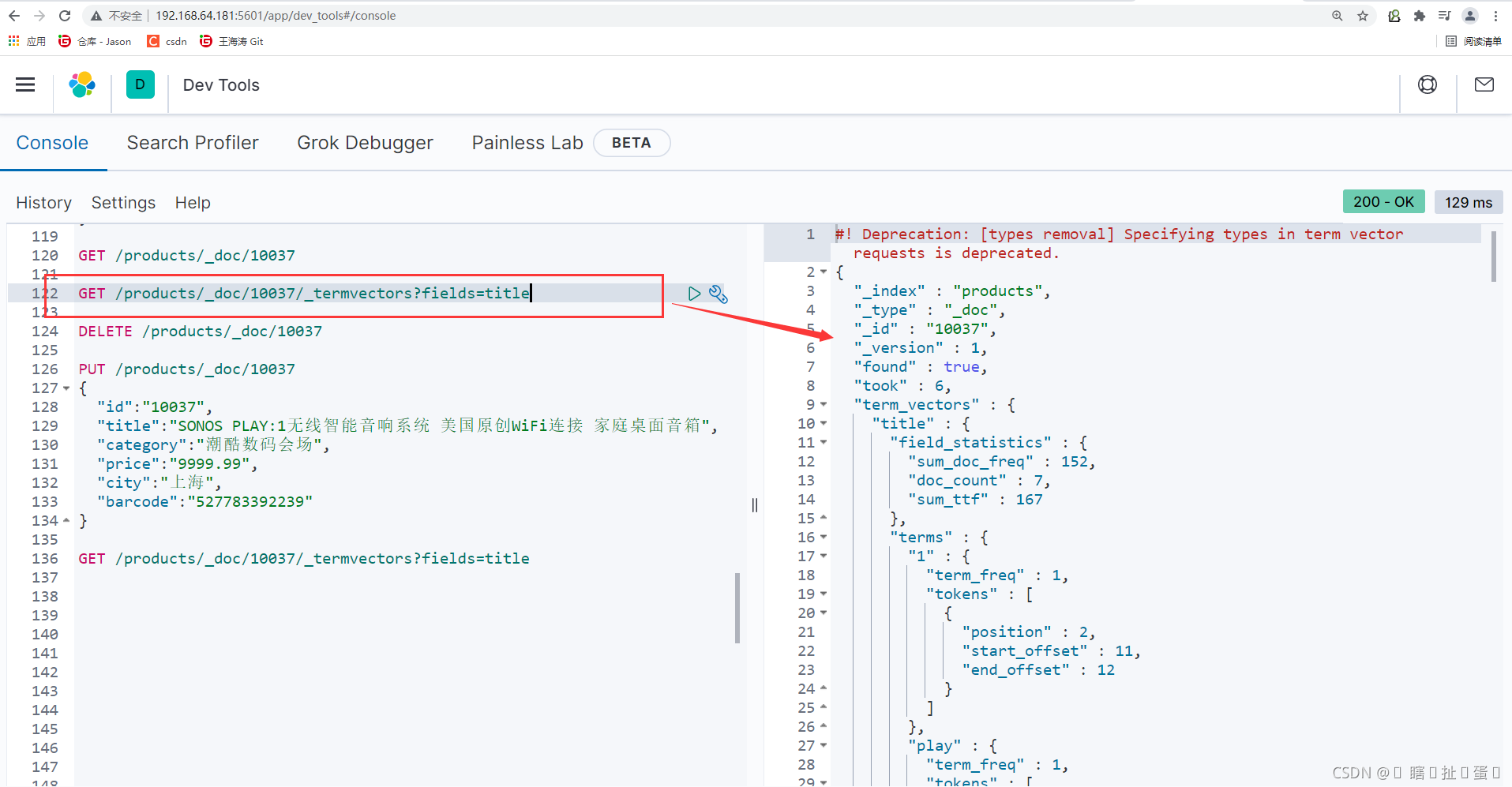The width and height of the screenshot is (1512, 787).
Task: Collapse terms fold arrow at line 16
Action: coord(824,538)
